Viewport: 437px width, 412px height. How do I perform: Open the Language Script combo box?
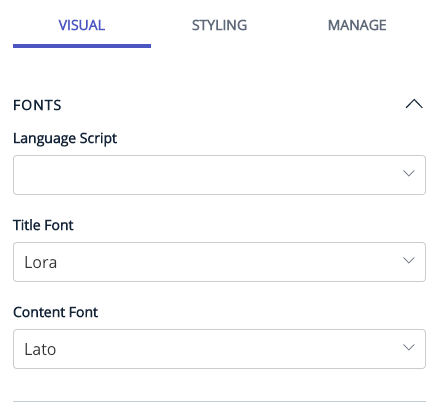click(219, 175)
